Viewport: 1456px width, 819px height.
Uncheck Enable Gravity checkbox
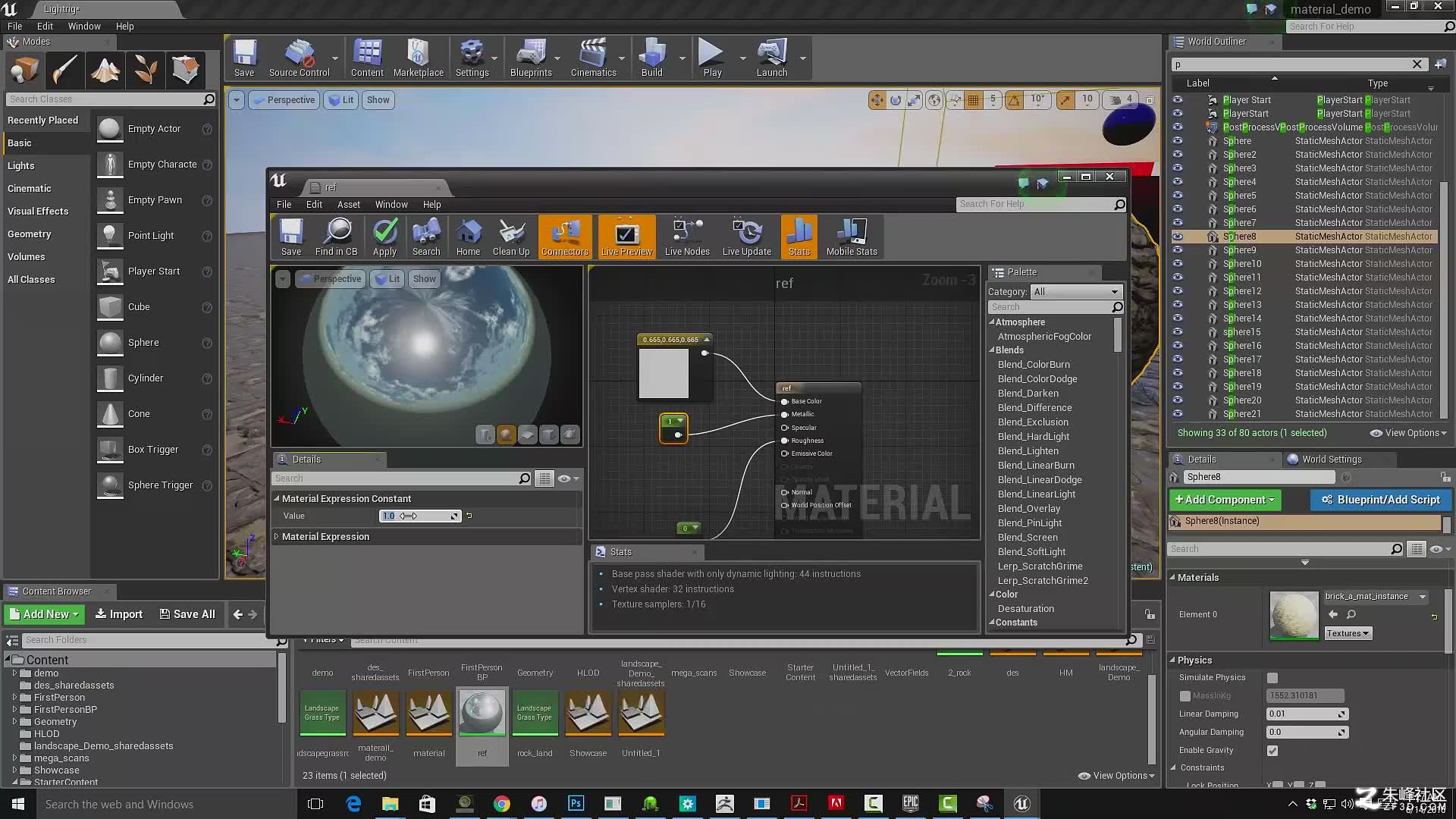pos(1272,751)
